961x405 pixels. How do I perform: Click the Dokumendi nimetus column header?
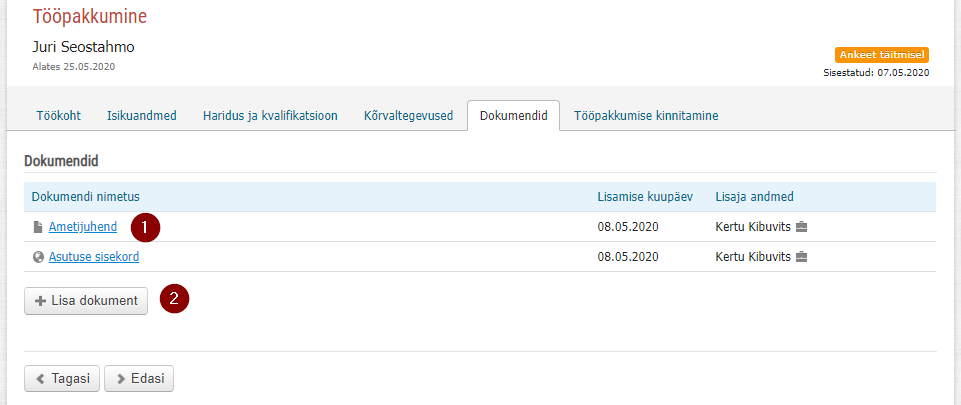tap(85, 197)
